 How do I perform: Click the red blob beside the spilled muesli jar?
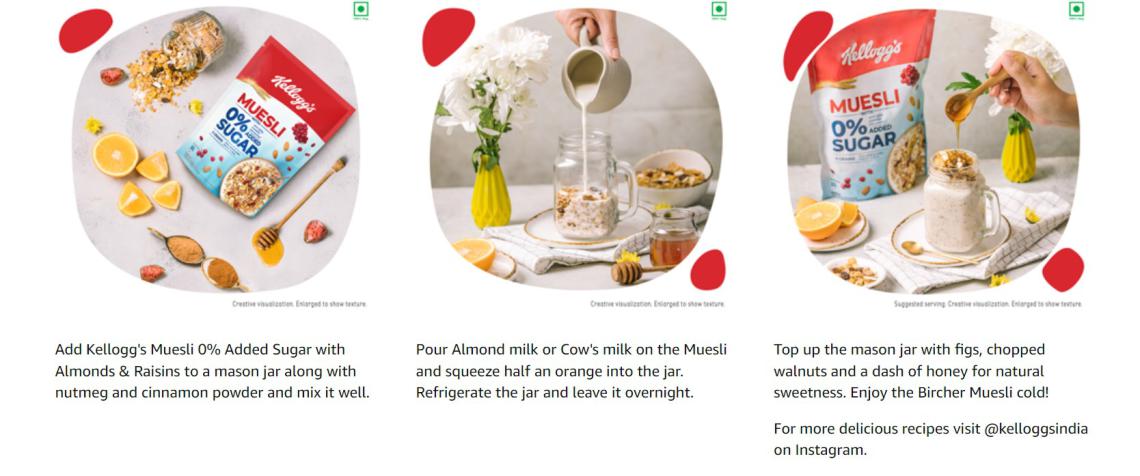pos(86,31)
